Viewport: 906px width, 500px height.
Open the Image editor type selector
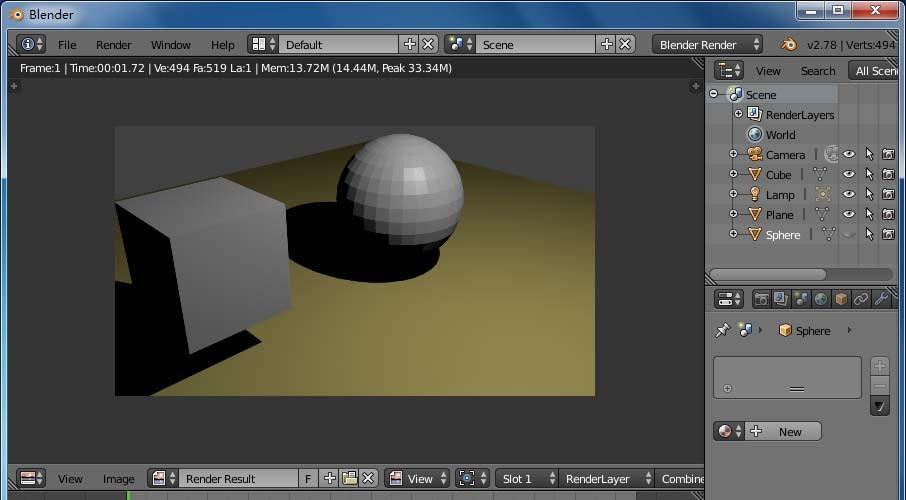click(x=32, y=479)
